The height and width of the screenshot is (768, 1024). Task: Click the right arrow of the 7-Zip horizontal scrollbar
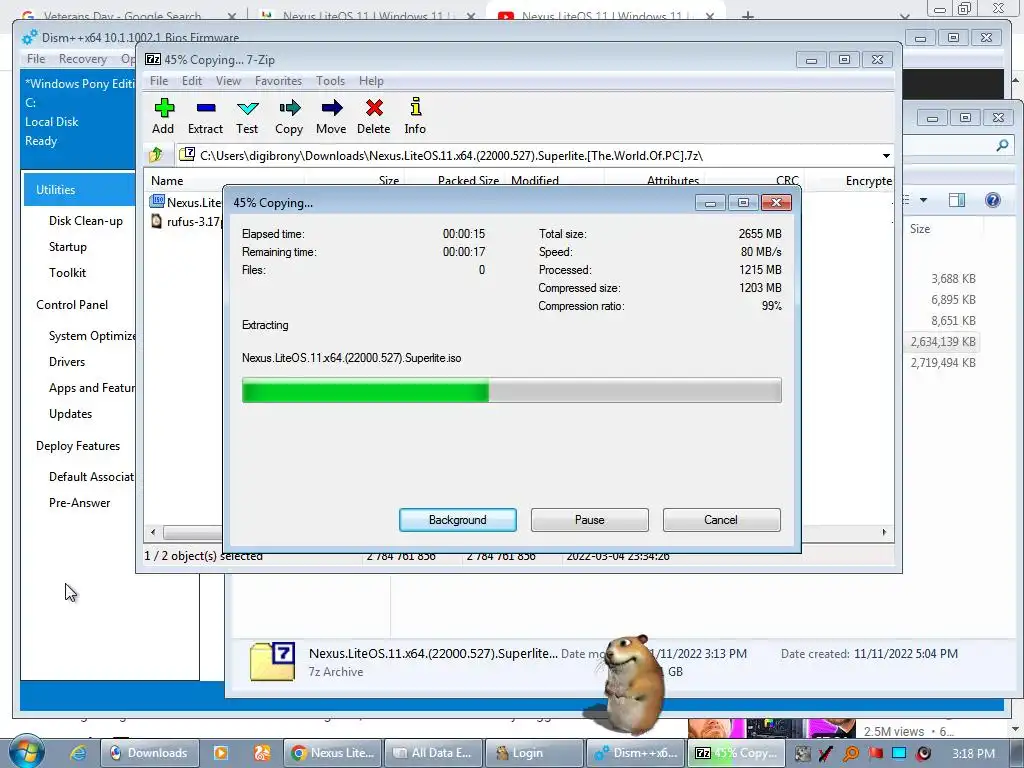pos(884,532)
